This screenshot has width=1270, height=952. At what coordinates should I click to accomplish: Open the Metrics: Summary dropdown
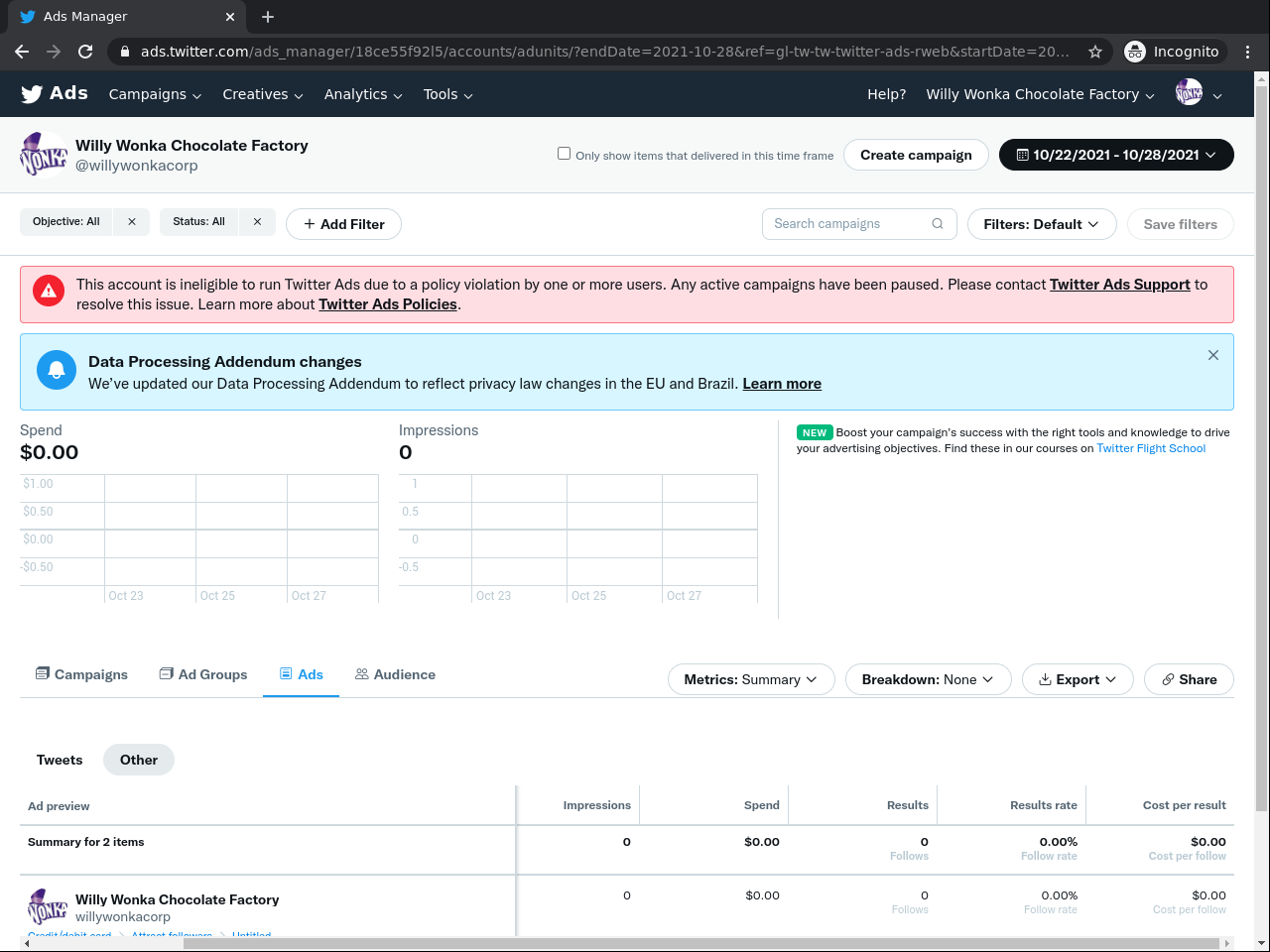click(751, 679)
